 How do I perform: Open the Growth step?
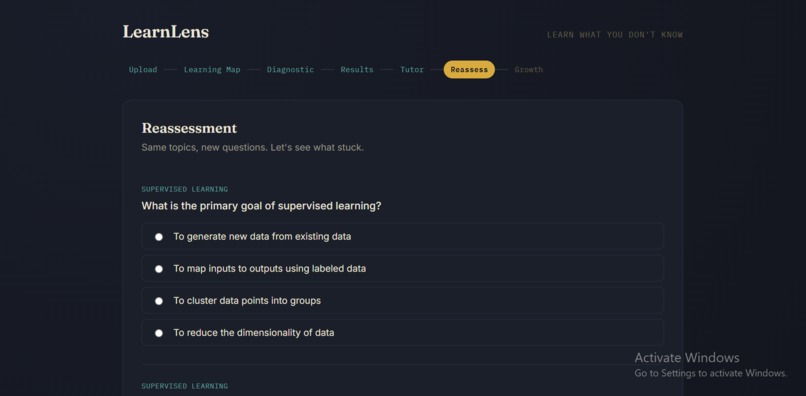pos(528,69)
